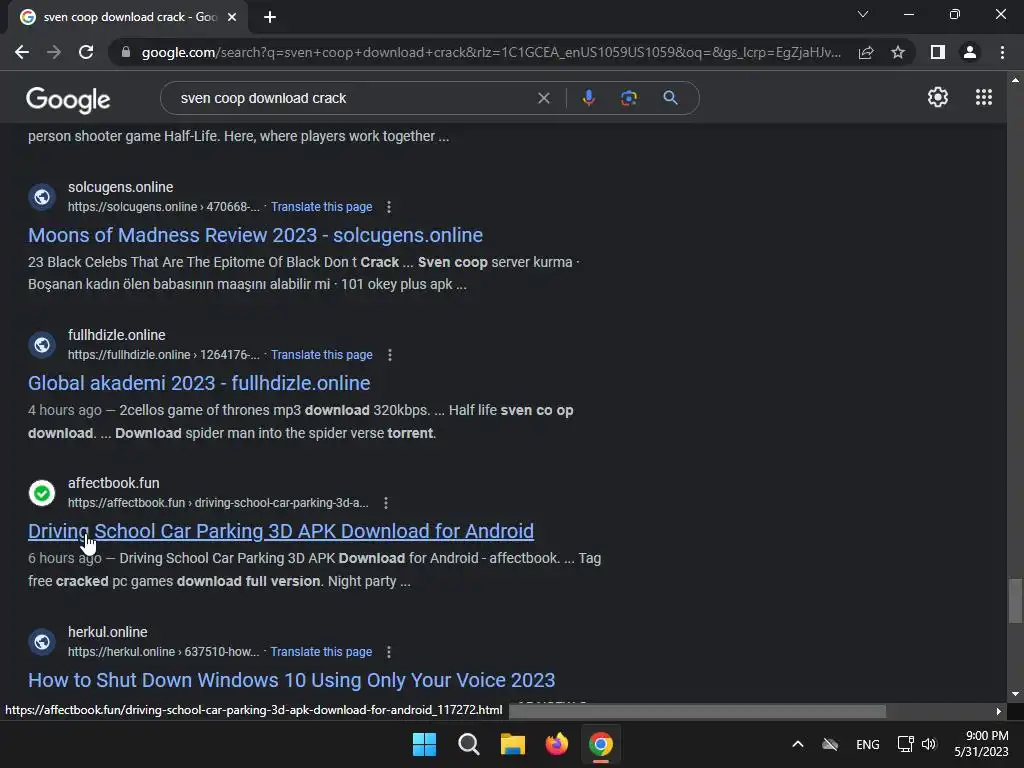Click the horizontal scroll right arrow
The width and height of the screenshot is (1024, 768).
point(999,711)
